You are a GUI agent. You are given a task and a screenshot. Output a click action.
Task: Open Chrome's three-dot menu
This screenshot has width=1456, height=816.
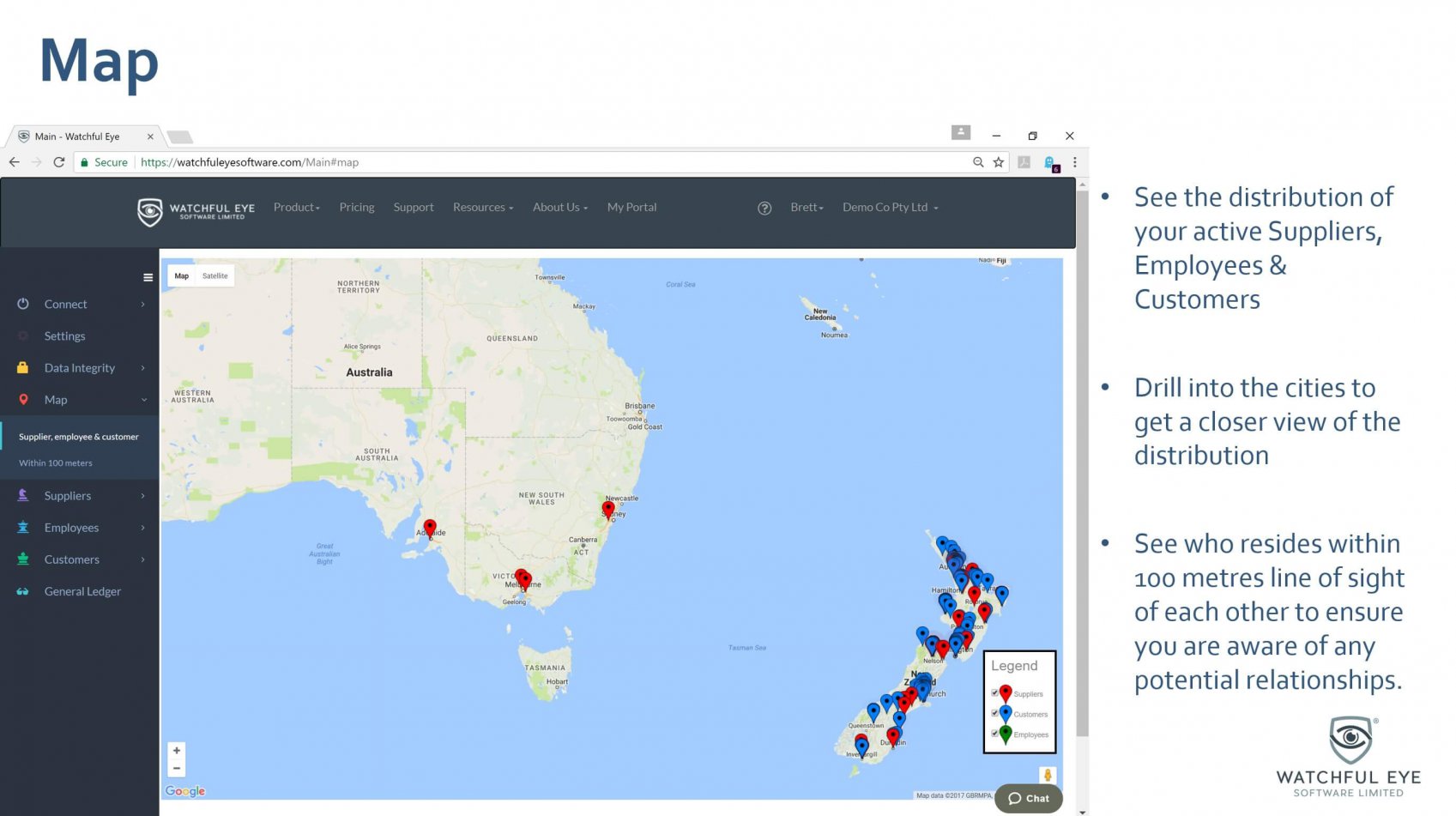pyautogui.click(x=1074, y=162)
